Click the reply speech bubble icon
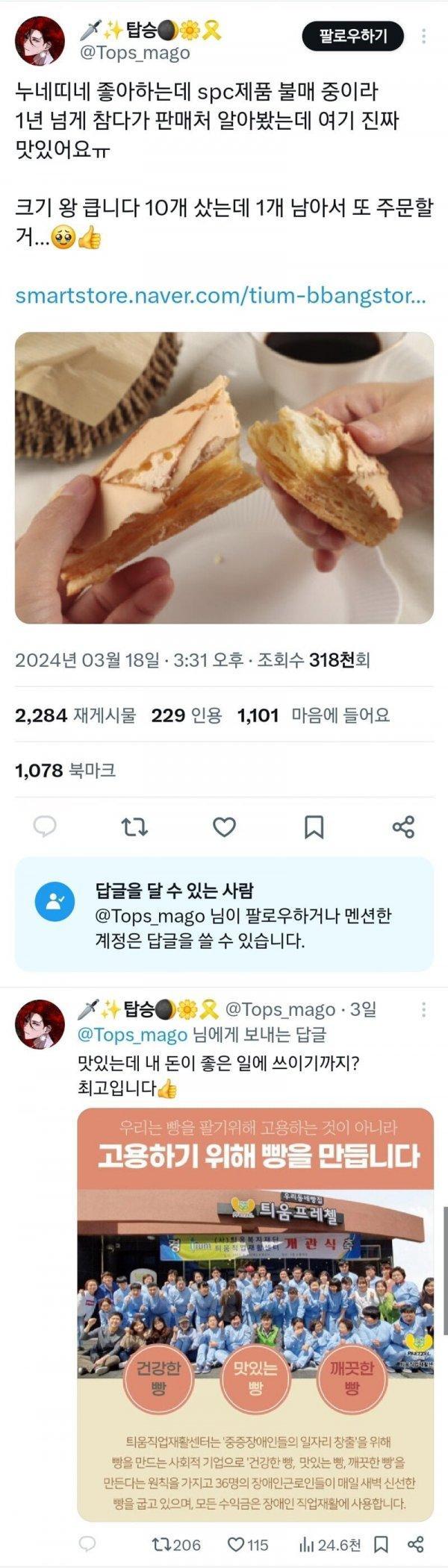 click(x=46, y=827)
